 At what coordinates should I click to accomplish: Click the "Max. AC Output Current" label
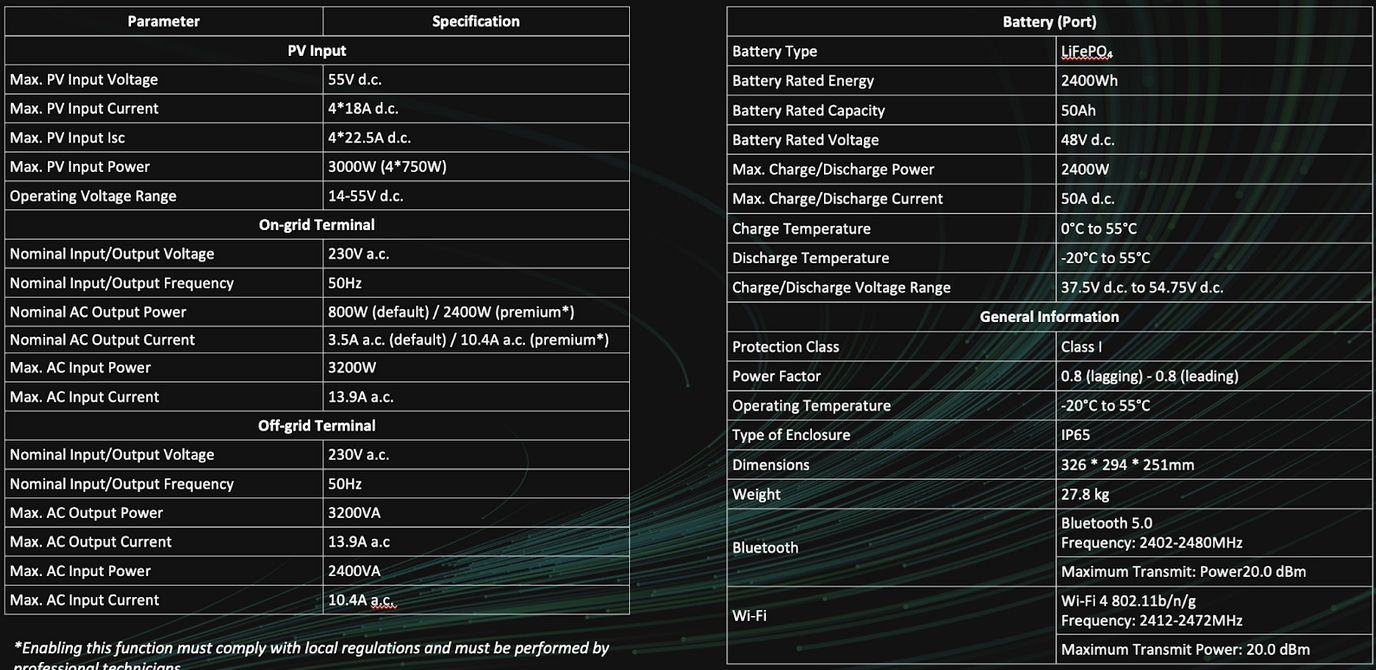coord(91,541)
